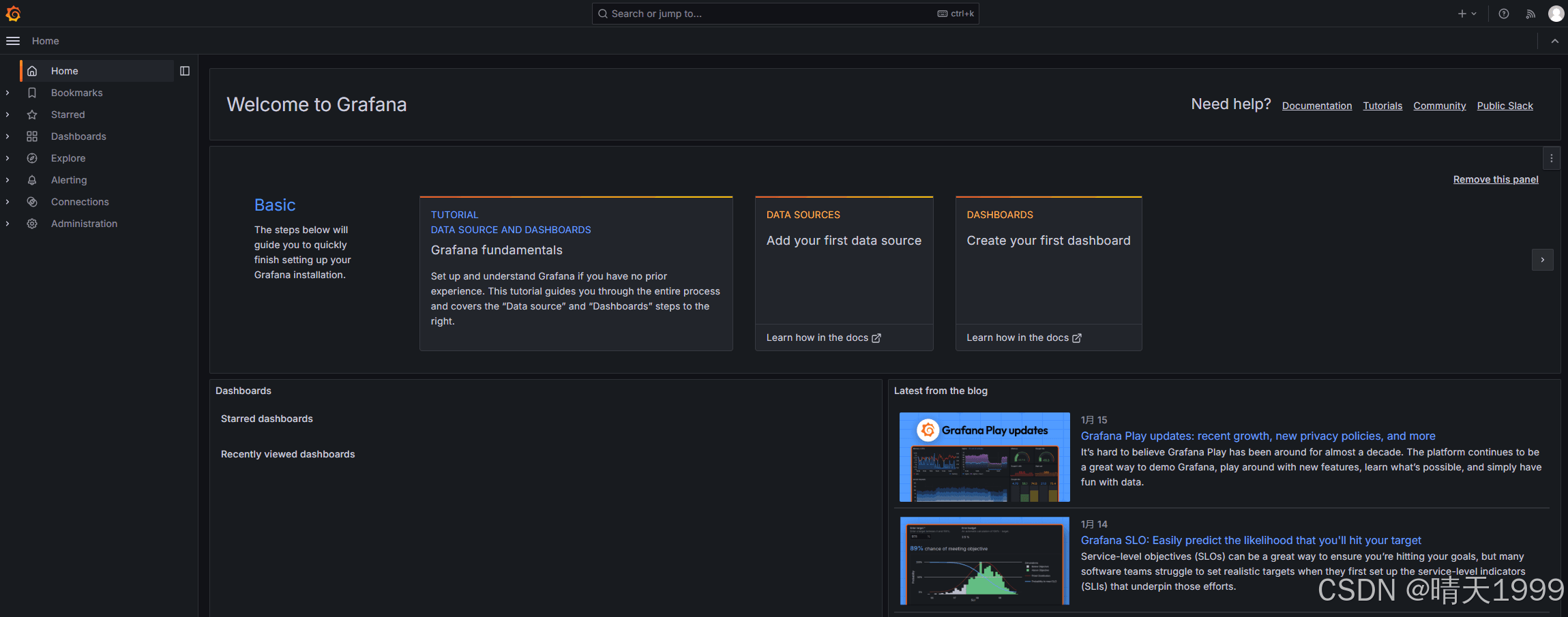Click the Explore compass icon
The height and width of the screenshot is (617, 1568).
click(32, 158)
